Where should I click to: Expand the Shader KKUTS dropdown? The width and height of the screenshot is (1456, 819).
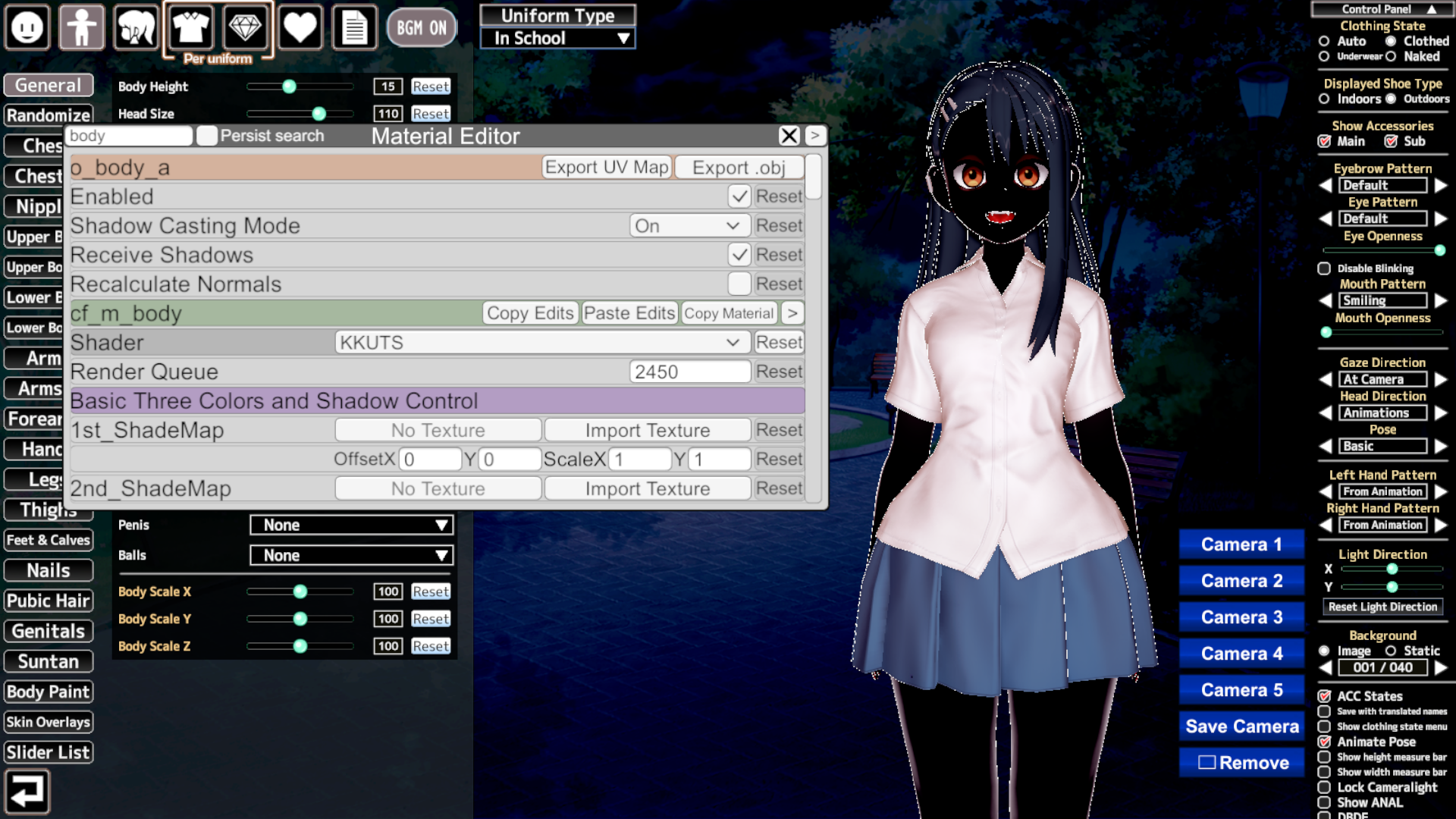coord(541,343)
